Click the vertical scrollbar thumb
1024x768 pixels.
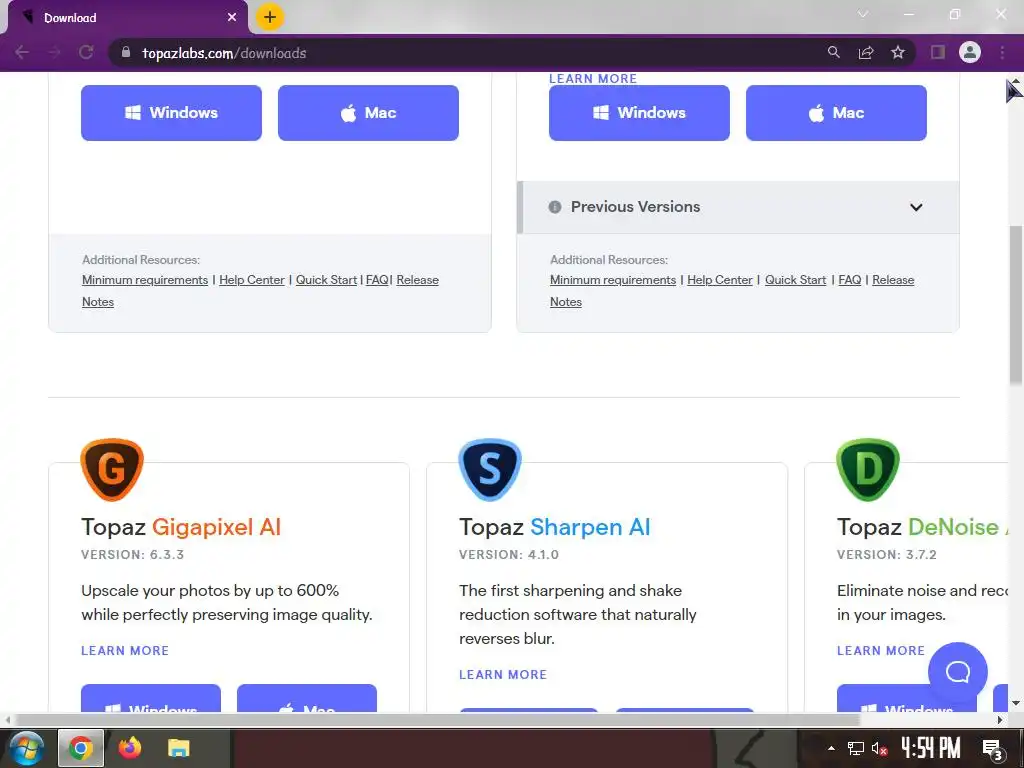(1016, 304)
